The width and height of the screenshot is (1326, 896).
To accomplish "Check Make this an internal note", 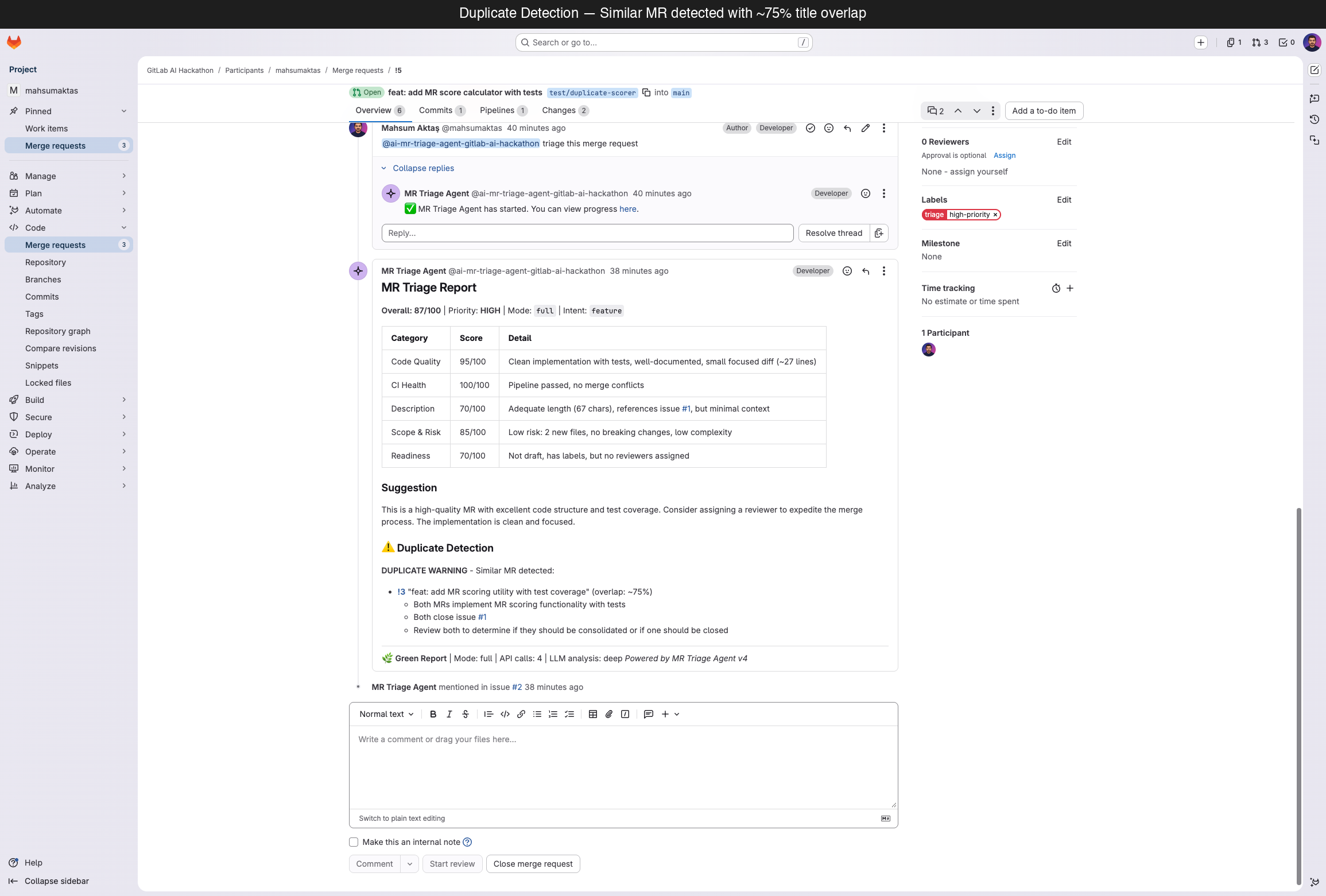I will click(354, 842).
